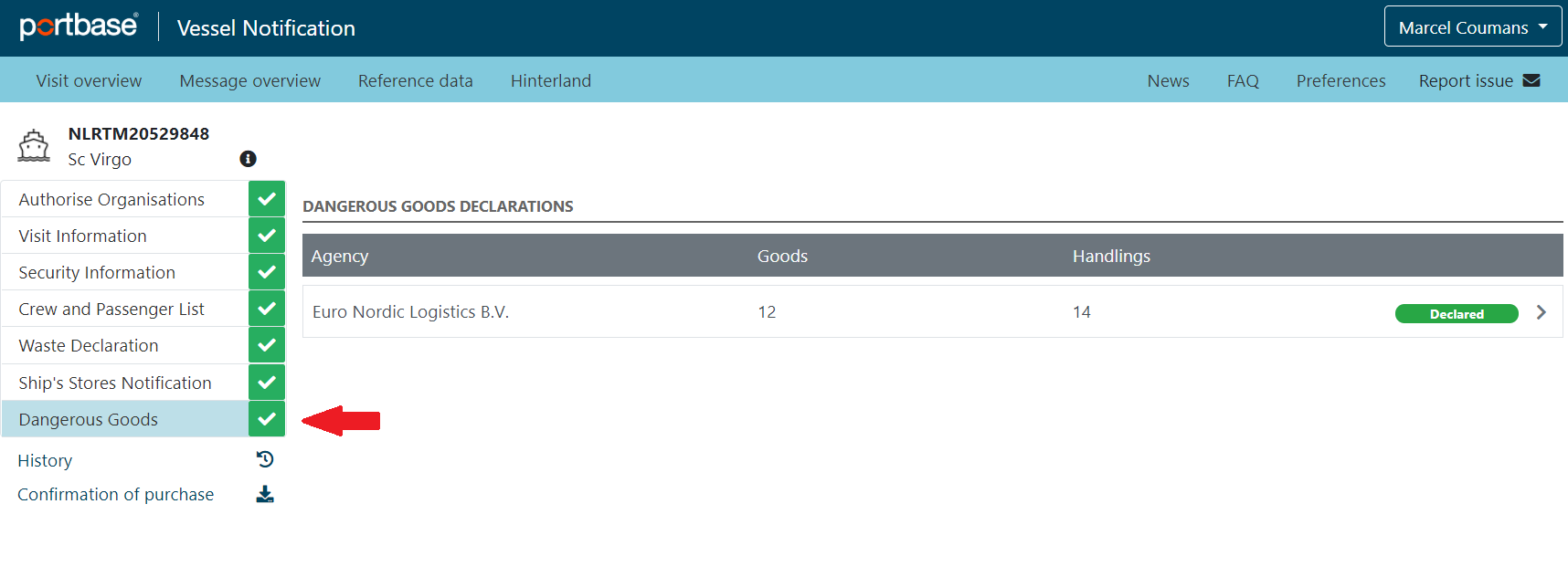Click the ship icon beside NLRTM20529848
This screenshot has height=588, width=1568.
(x=34, y=145)
